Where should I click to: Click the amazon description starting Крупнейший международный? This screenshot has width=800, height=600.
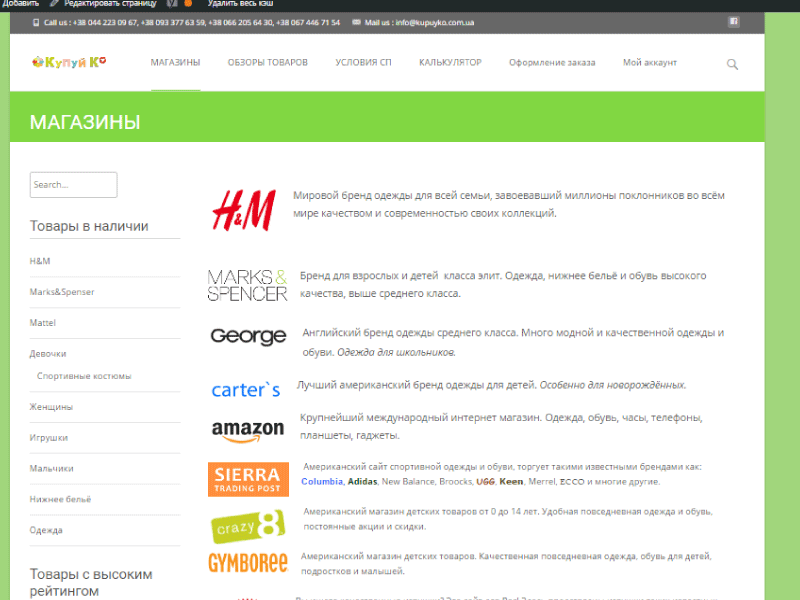click(501, 427)
